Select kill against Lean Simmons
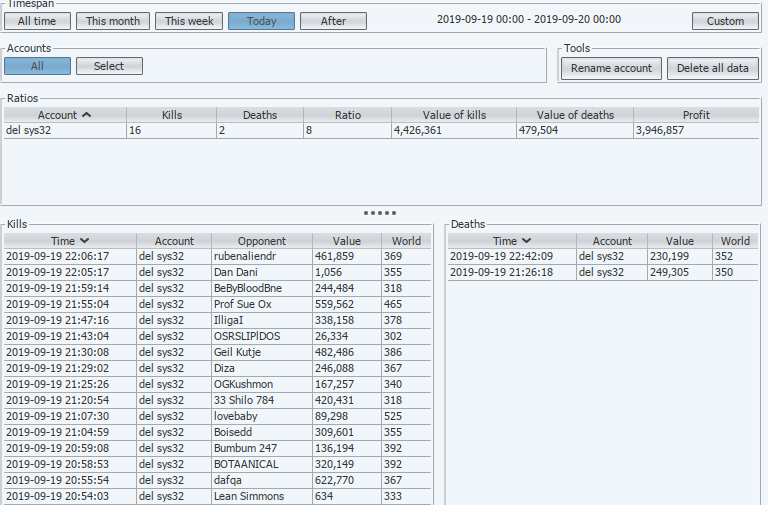This screenshot has height=505, width=768. click(218, 496)
